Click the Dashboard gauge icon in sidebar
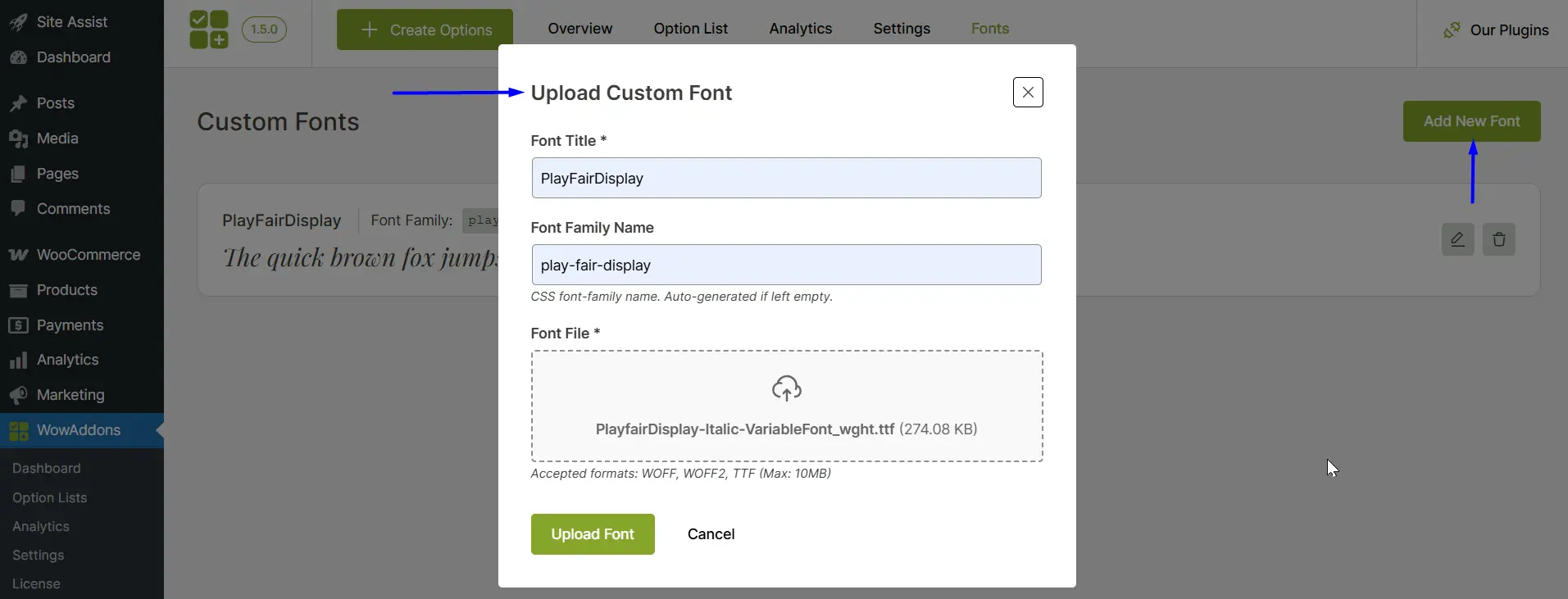1568x599 pixels. 18,57
